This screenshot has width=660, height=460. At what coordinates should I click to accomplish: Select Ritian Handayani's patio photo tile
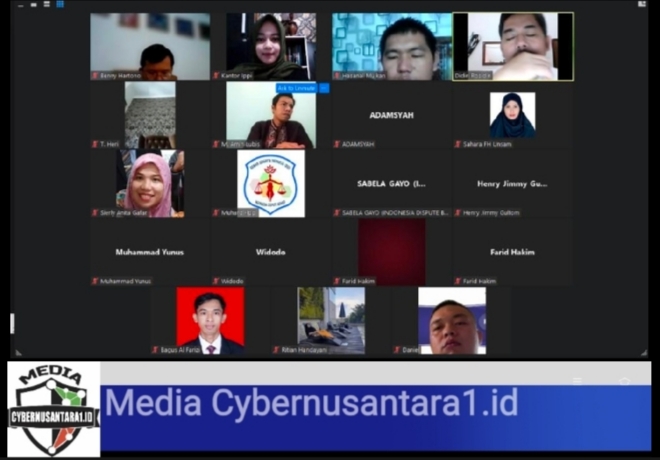coord(331,321)
